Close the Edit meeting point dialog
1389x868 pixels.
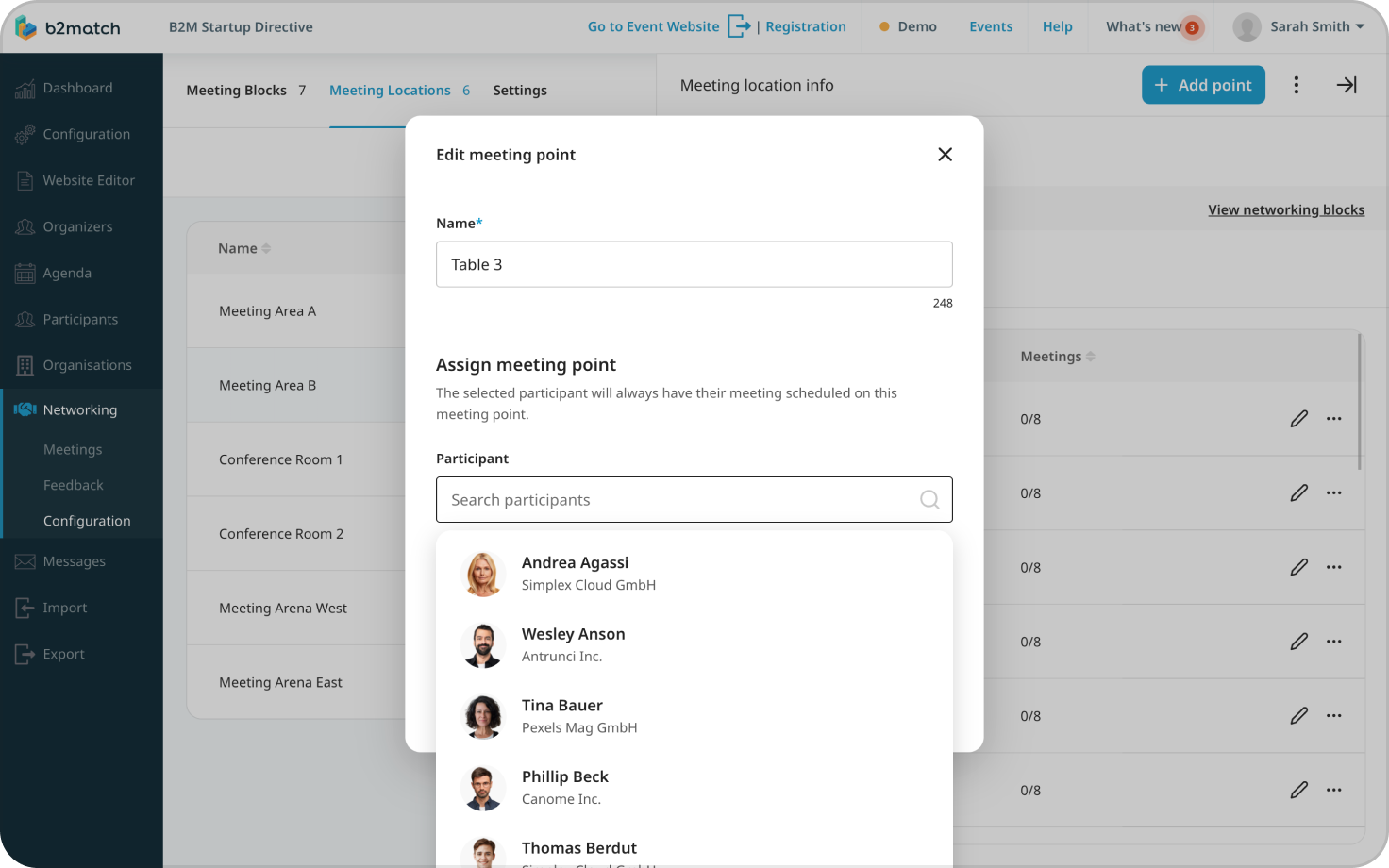(x=945, y=155)
